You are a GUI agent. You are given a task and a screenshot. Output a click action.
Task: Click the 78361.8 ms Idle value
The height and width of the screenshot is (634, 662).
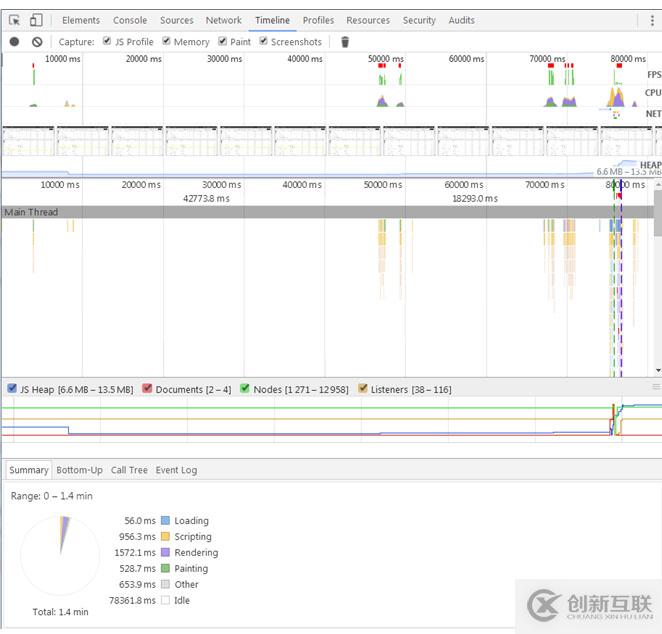132,600
